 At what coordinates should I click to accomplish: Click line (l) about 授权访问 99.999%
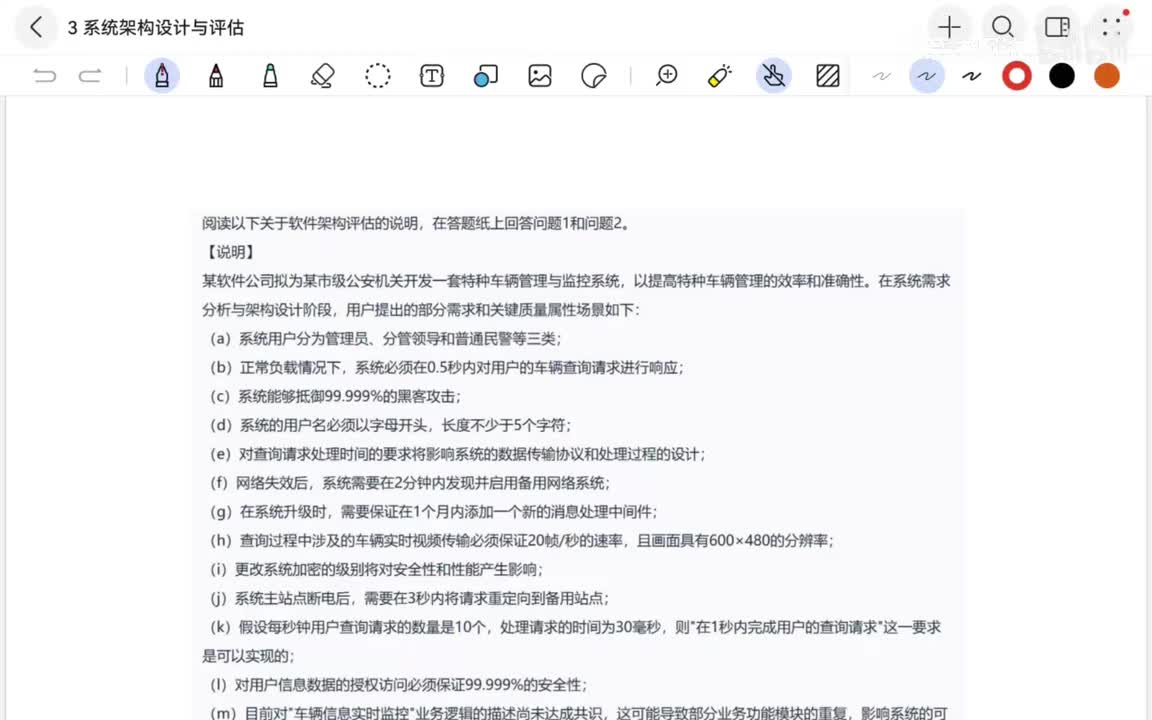[398, 685]
